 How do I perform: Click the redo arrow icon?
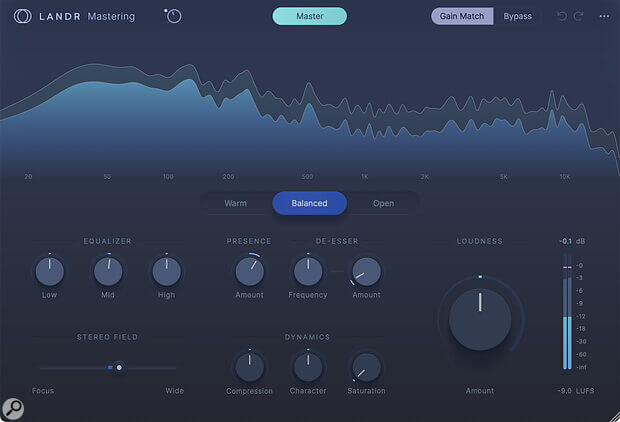[578, 16]
